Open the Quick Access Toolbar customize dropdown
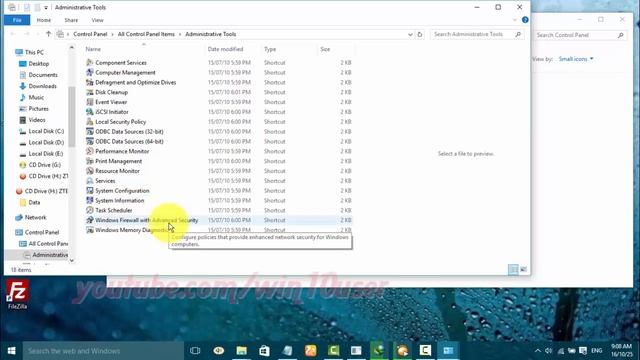Viewport: 640px width, 360px height. coord(46,7)
